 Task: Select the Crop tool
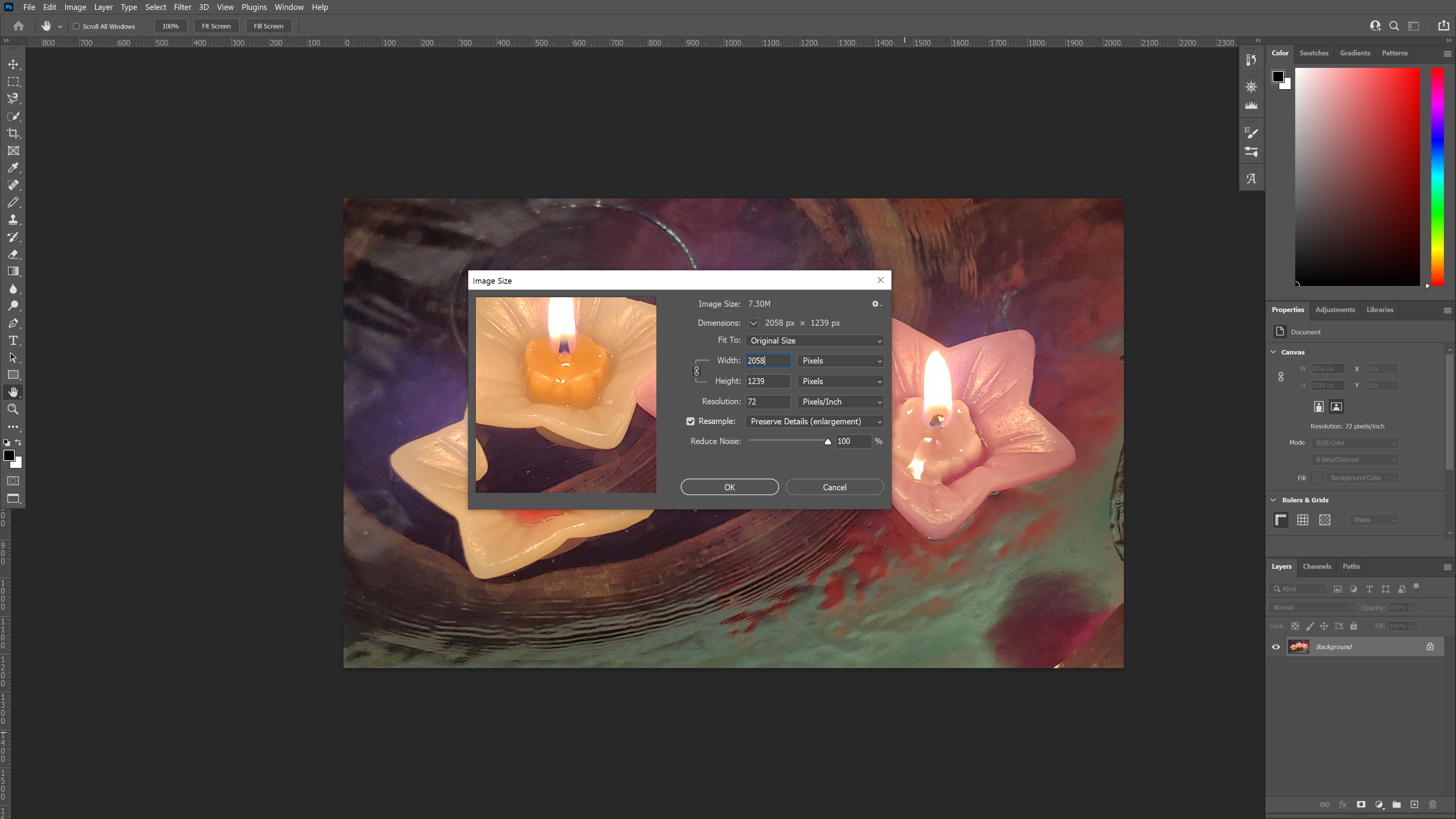coord(13,133)
